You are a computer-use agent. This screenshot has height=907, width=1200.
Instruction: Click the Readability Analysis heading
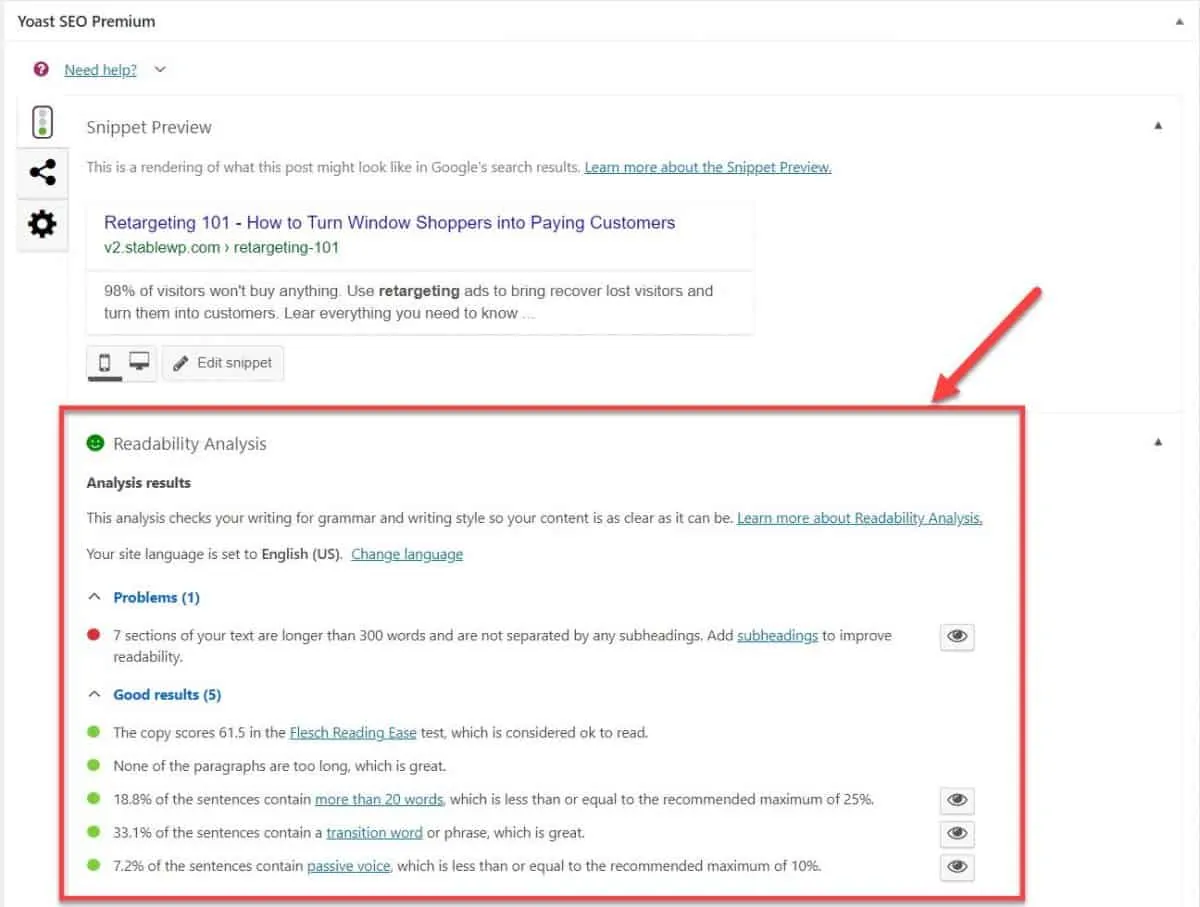click(x=190, y=444)
